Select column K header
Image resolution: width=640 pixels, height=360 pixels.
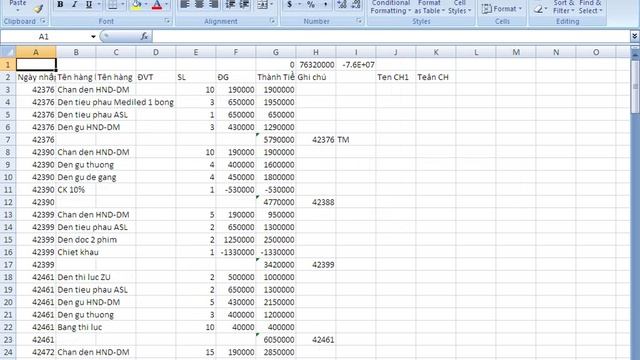coord(436,52)
